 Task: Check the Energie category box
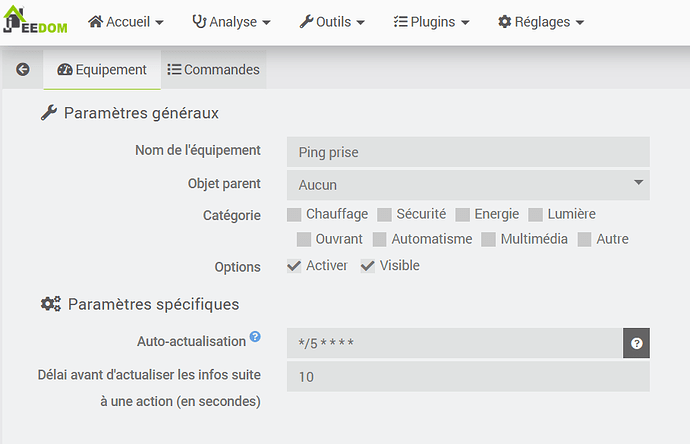pyautogui.click(x=462, y=214)
